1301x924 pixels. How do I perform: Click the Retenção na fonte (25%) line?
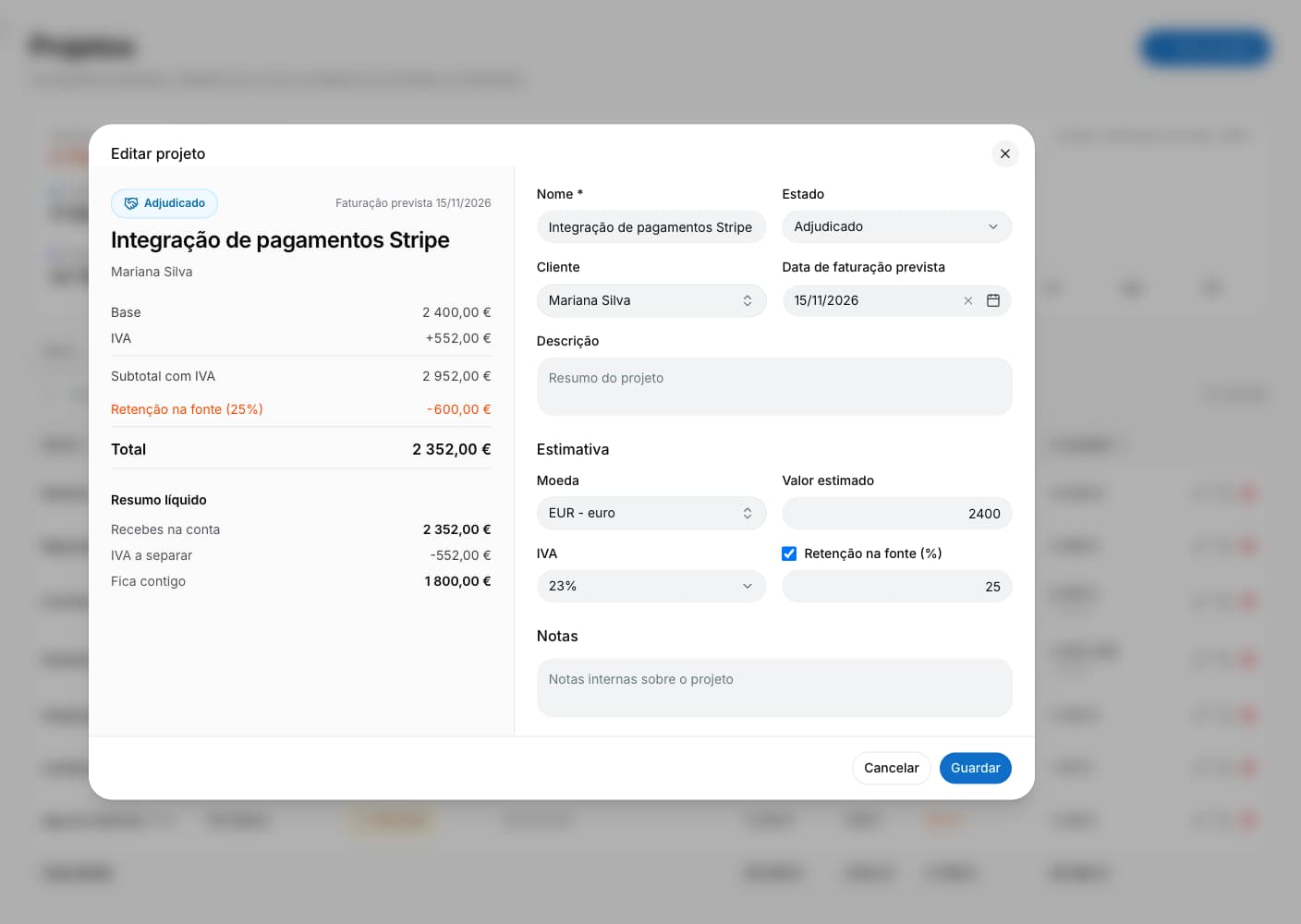click(300, 409)
